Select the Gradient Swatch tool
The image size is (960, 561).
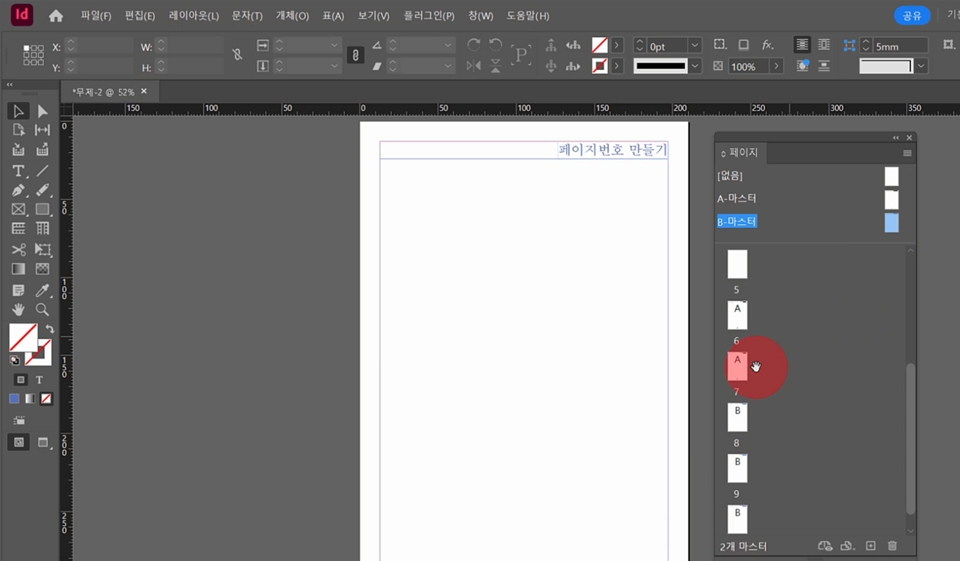tap(18, 269)
